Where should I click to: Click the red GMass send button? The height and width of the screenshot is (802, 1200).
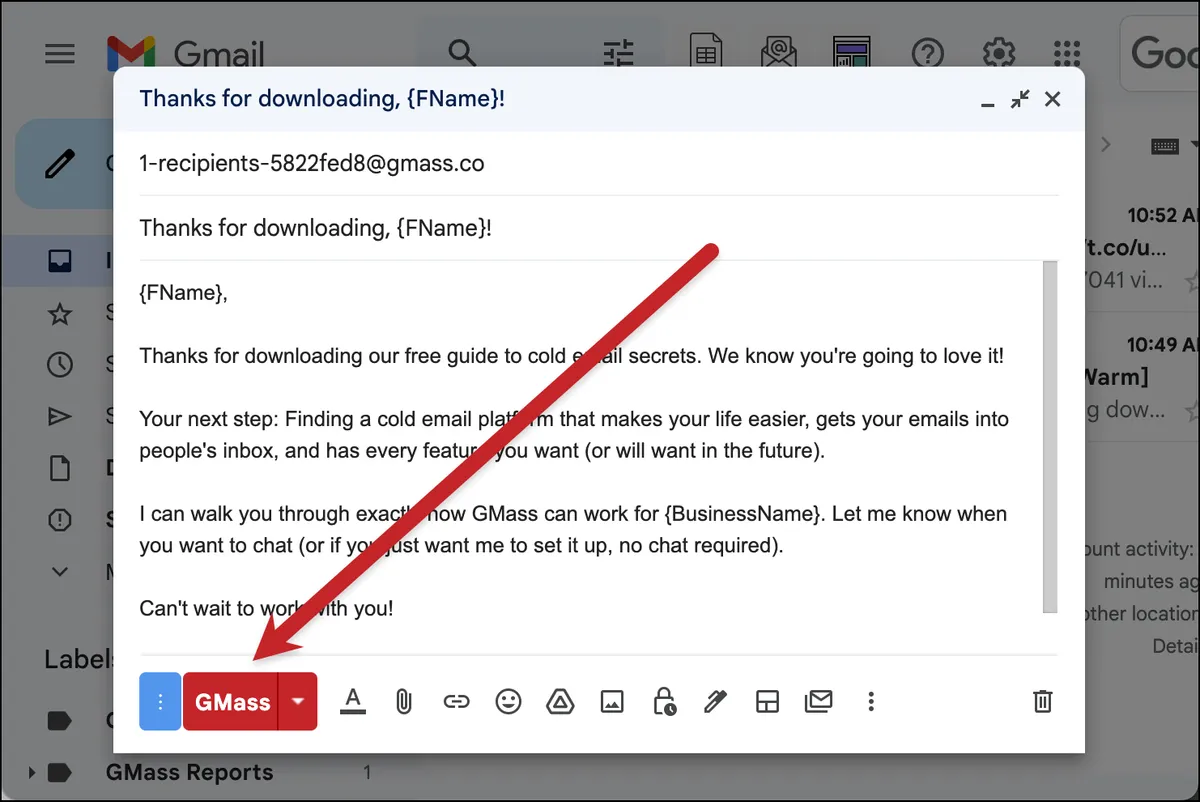[231, 701]
